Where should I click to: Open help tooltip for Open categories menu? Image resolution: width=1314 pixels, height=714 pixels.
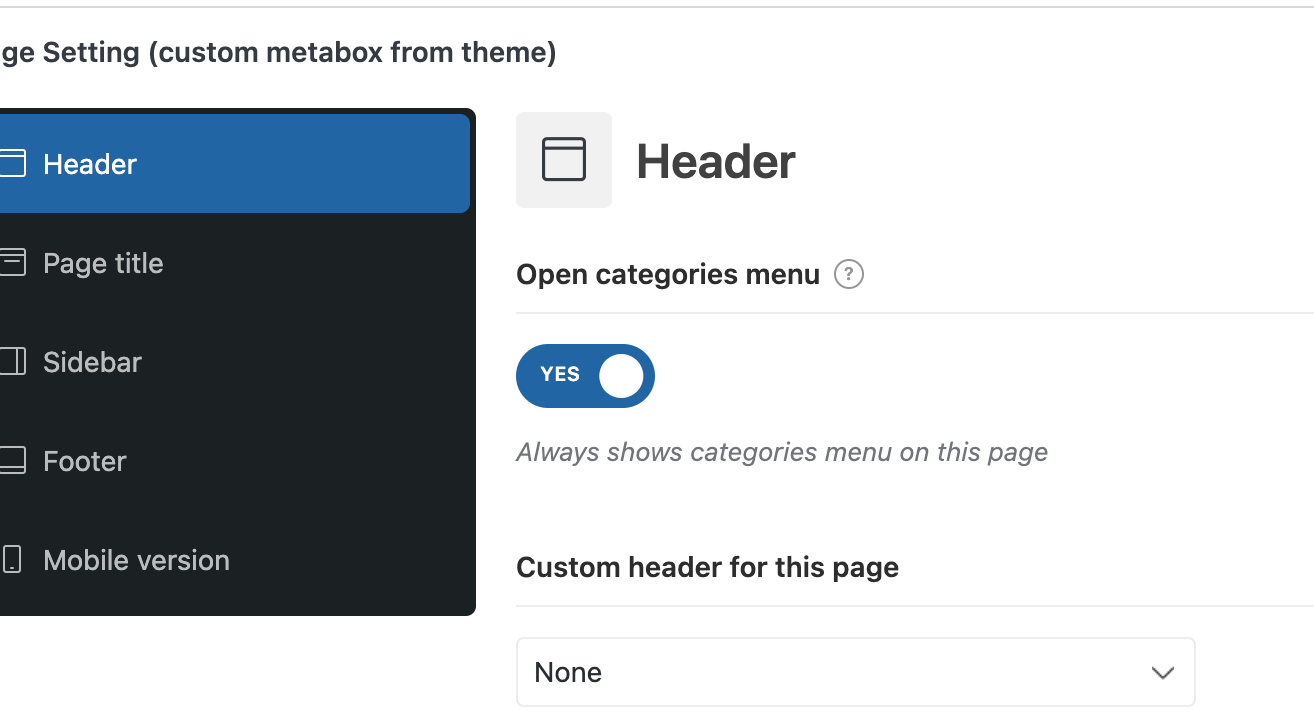(849, 274)
